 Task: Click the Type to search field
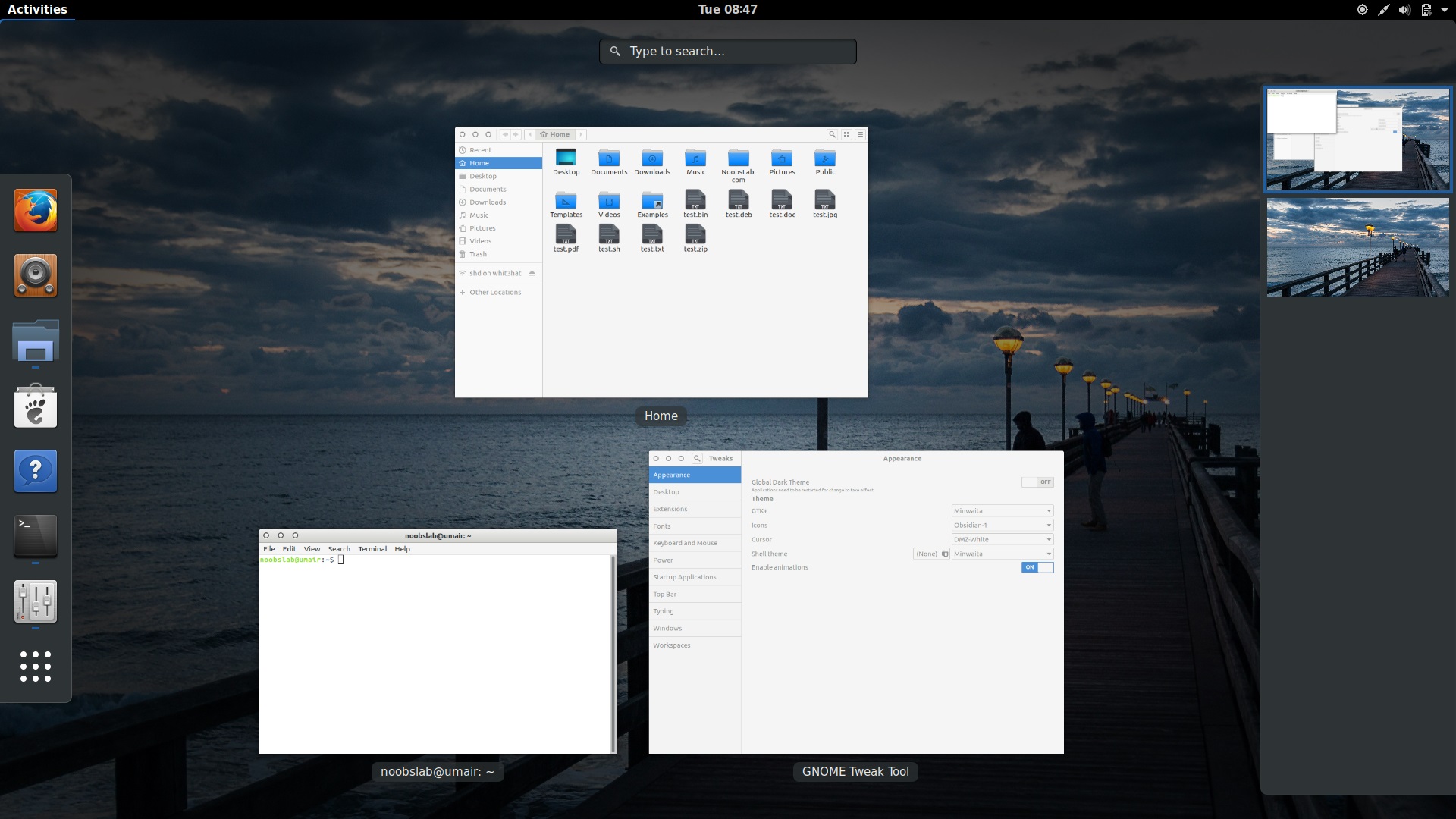727,51
